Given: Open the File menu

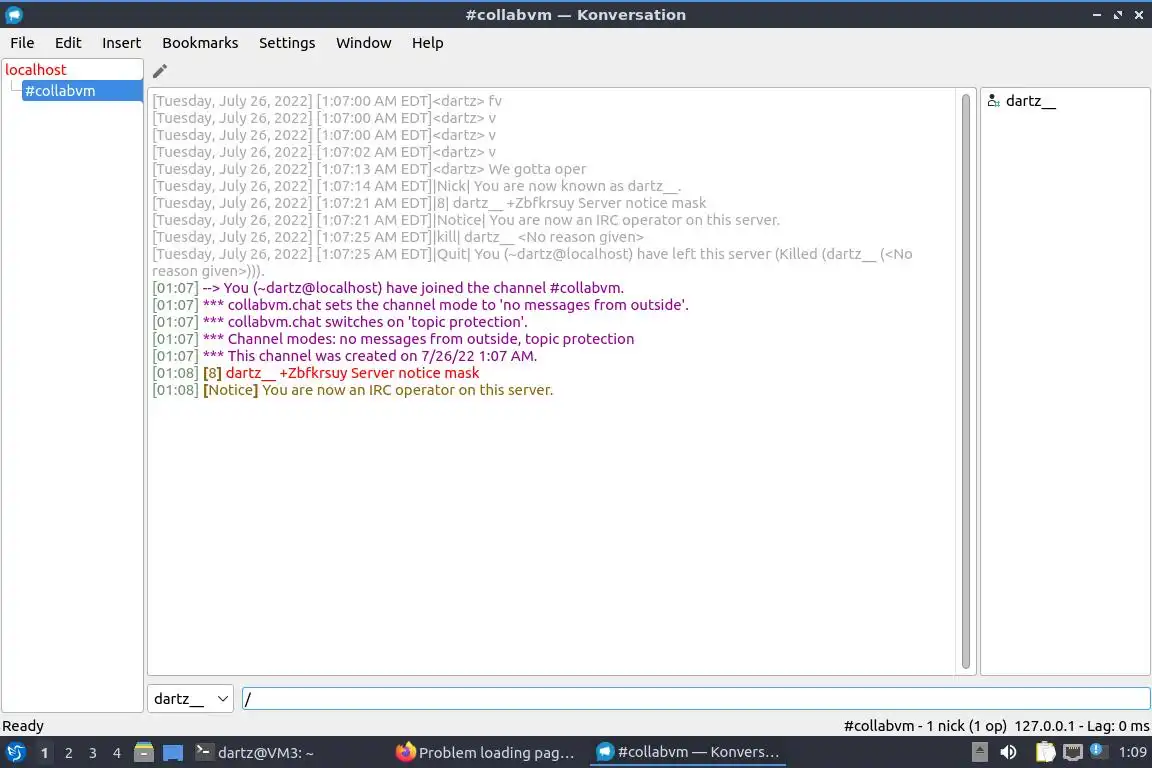Looking at the screenshot, I should [22, 43].
